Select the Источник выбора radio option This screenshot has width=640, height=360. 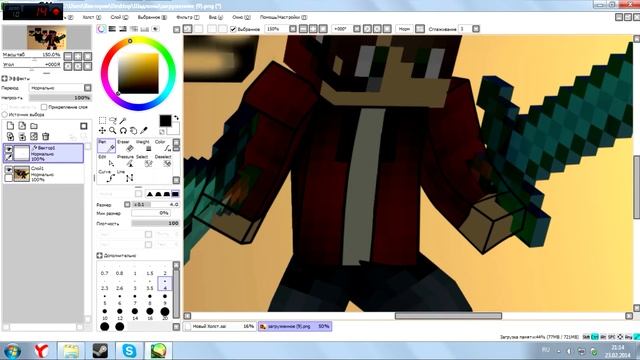[4, 115]
